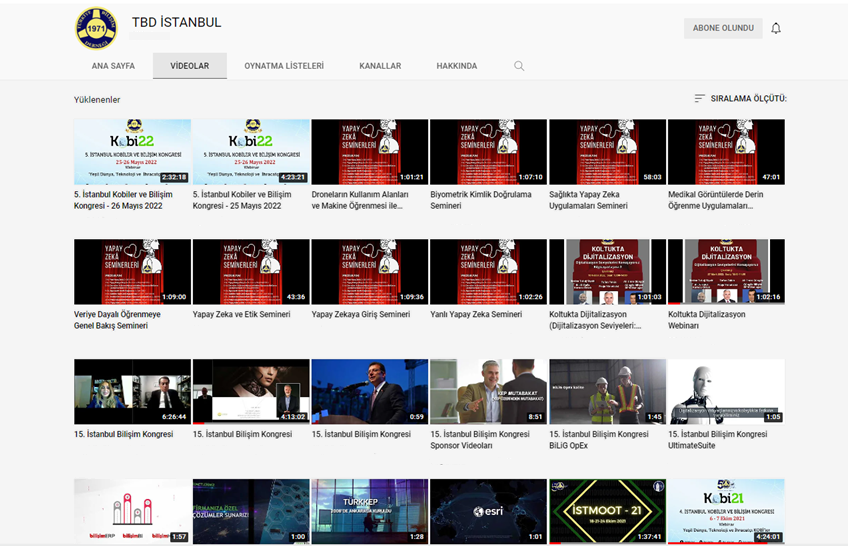Click the TBD İstanbul channel avatar logo
This screenshot has height=548, width=848.
point(96,28)
